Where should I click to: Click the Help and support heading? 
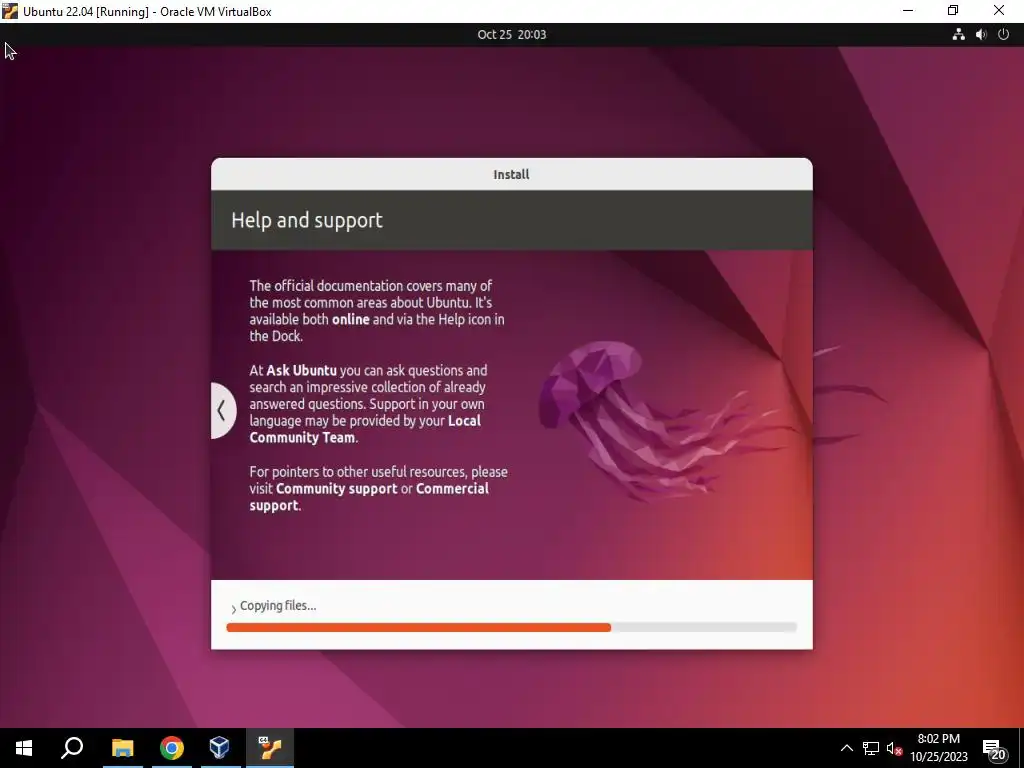tap(307, 220)
